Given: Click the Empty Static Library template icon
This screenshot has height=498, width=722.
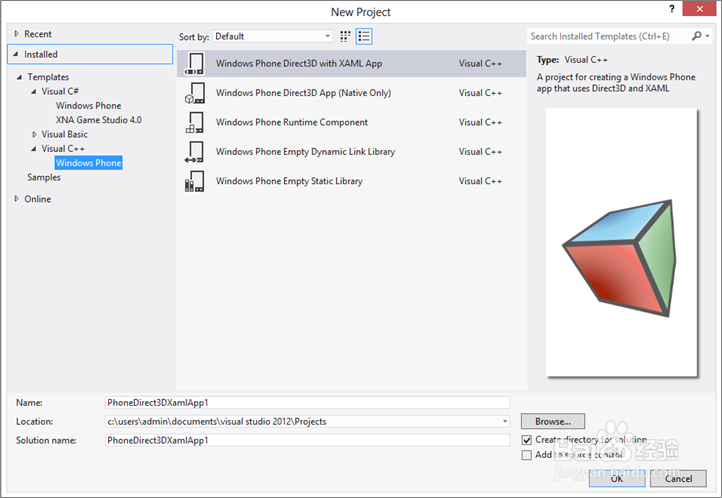Looking at the screenshot, I should click(x=194, y=181).
